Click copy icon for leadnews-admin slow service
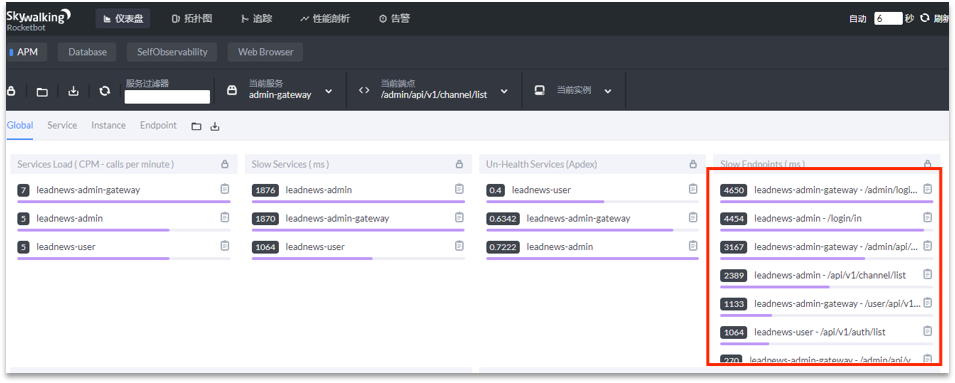This screenshot has width=955, height=383. click(x=459, y=189)
